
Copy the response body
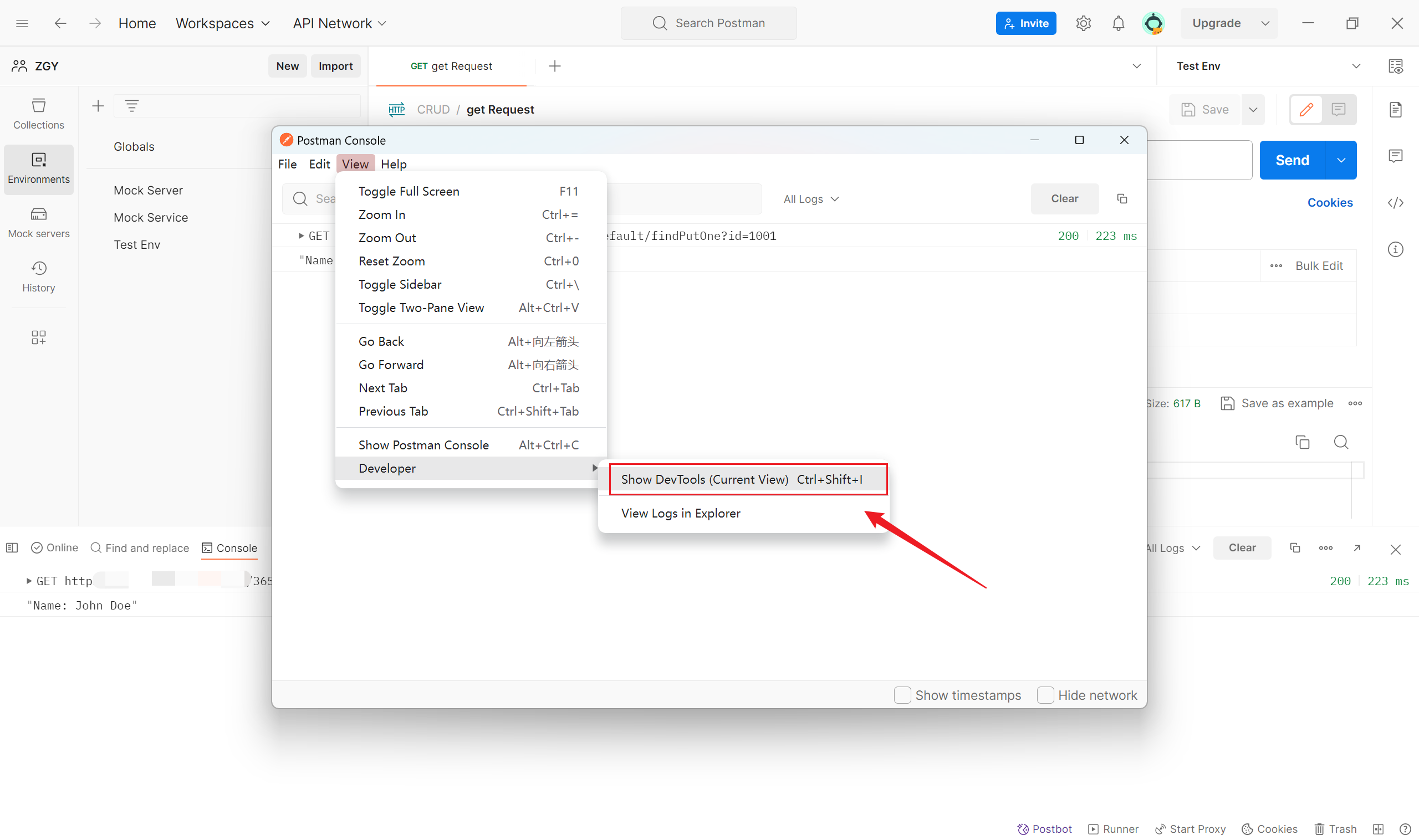pyautogui.click(x=1303, y=442)
